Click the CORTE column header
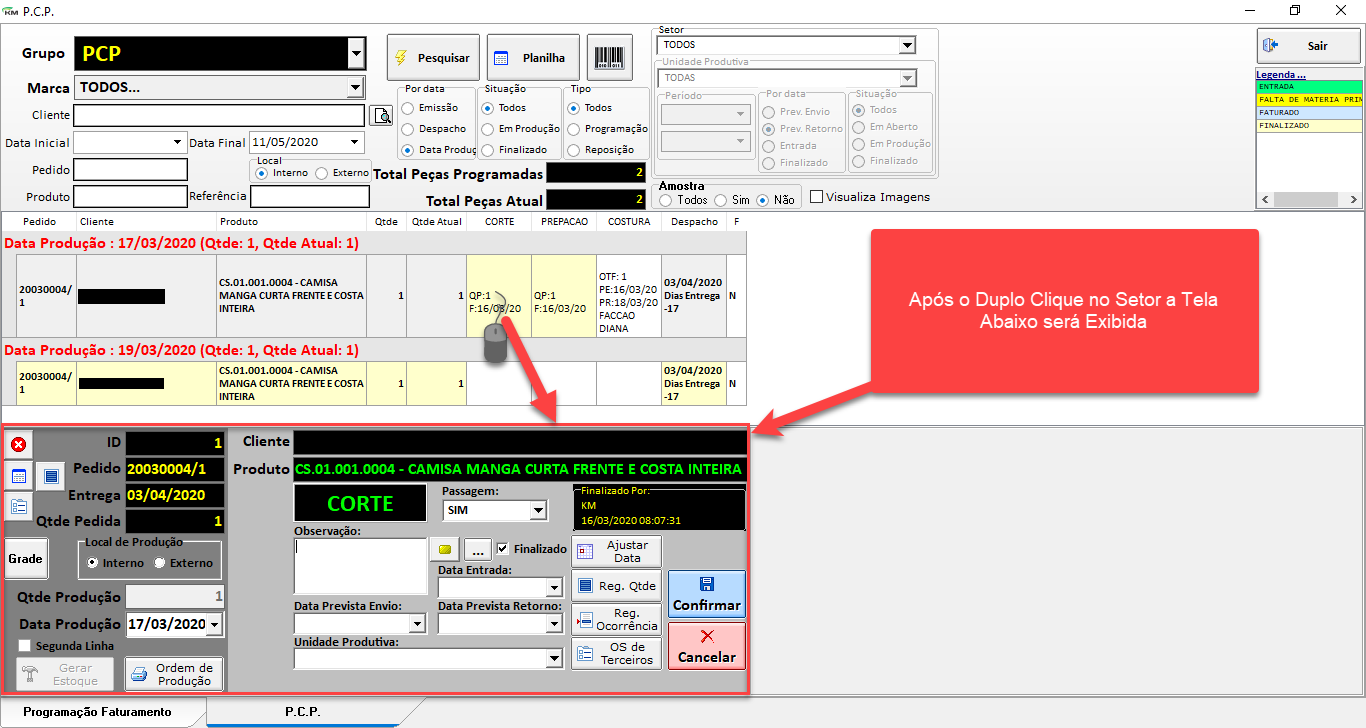Viewport: 1366px width, 728px height. (499, 221)
